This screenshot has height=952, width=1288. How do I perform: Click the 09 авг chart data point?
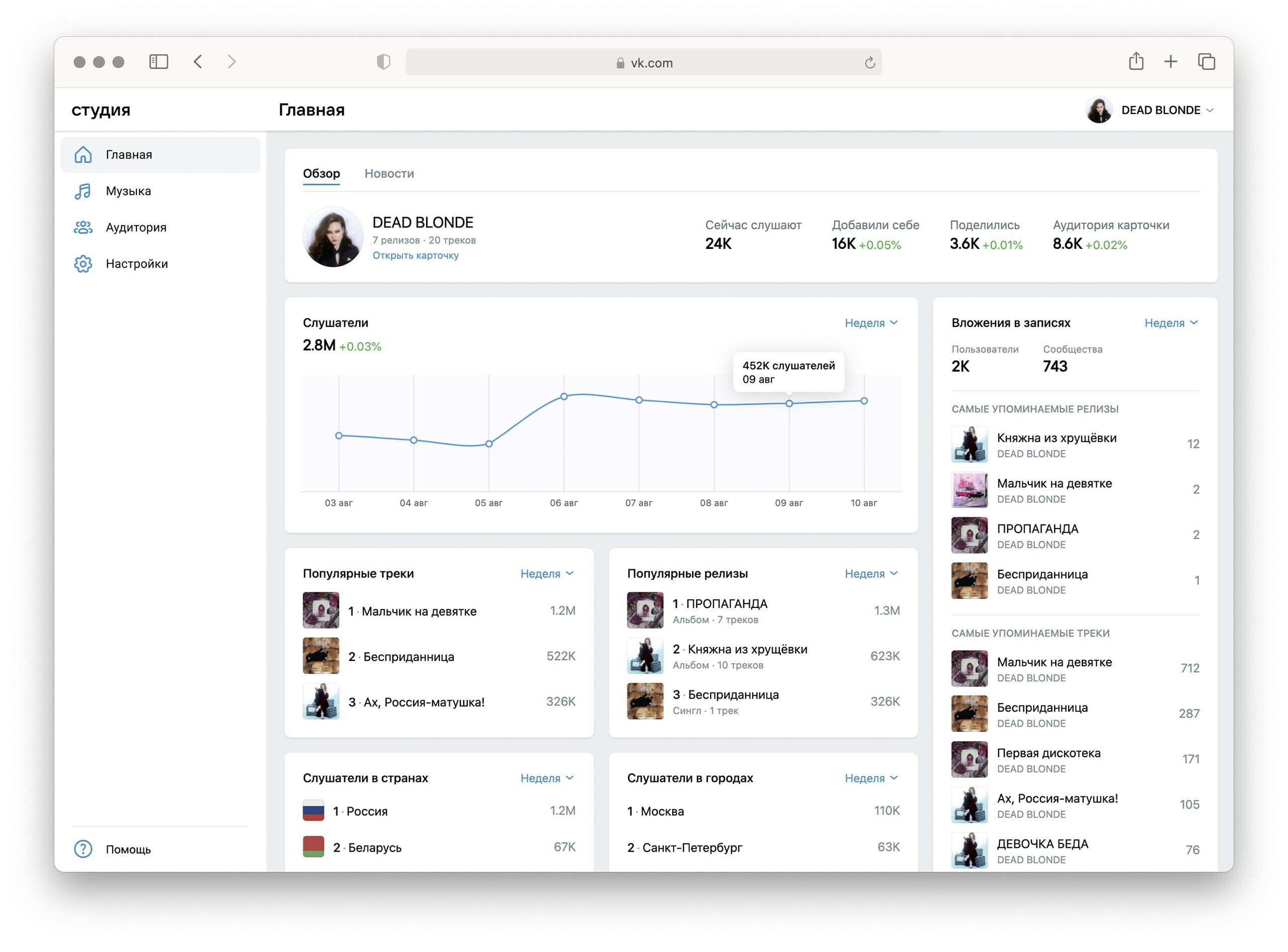click(789, 403)
